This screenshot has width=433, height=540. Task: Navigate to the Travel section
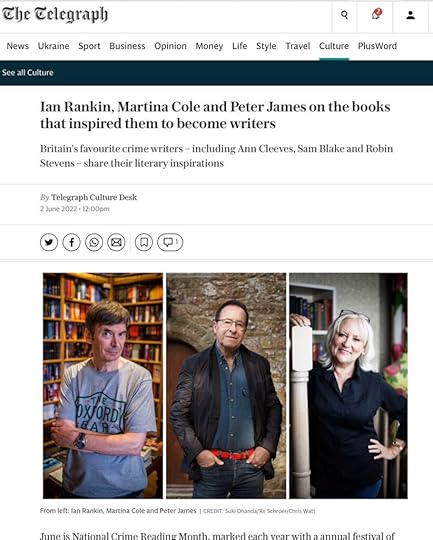tap(298, 46)
